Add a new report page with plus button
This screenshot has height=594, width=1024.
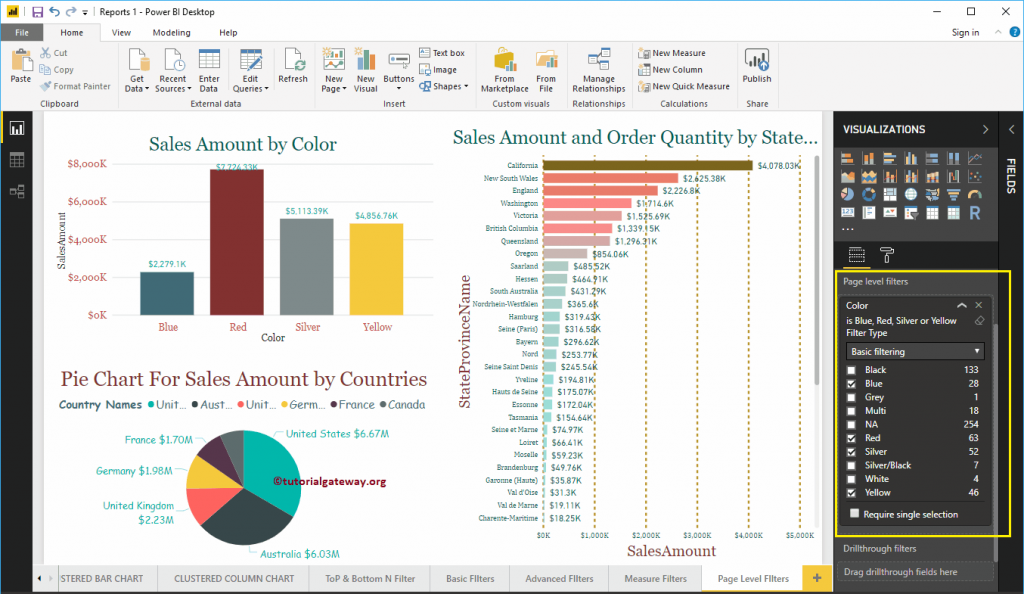tap(815, 578)
